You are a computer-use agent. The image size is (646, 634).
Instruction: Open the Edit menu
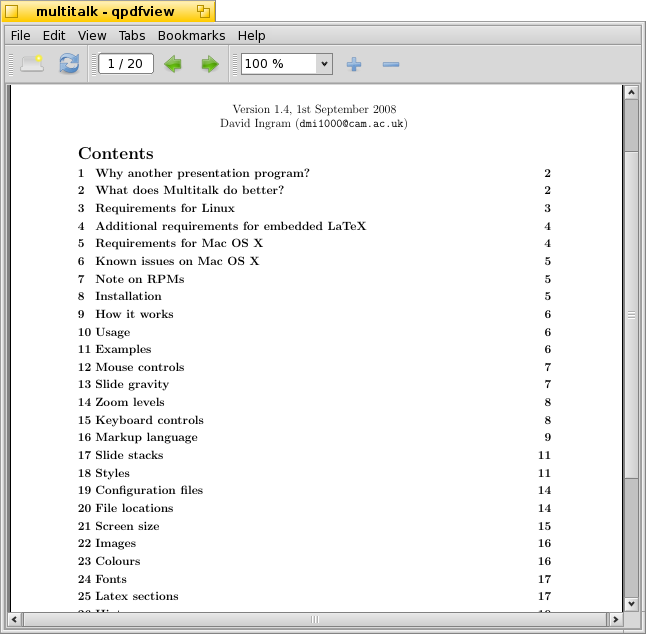(x=54, y=36)
